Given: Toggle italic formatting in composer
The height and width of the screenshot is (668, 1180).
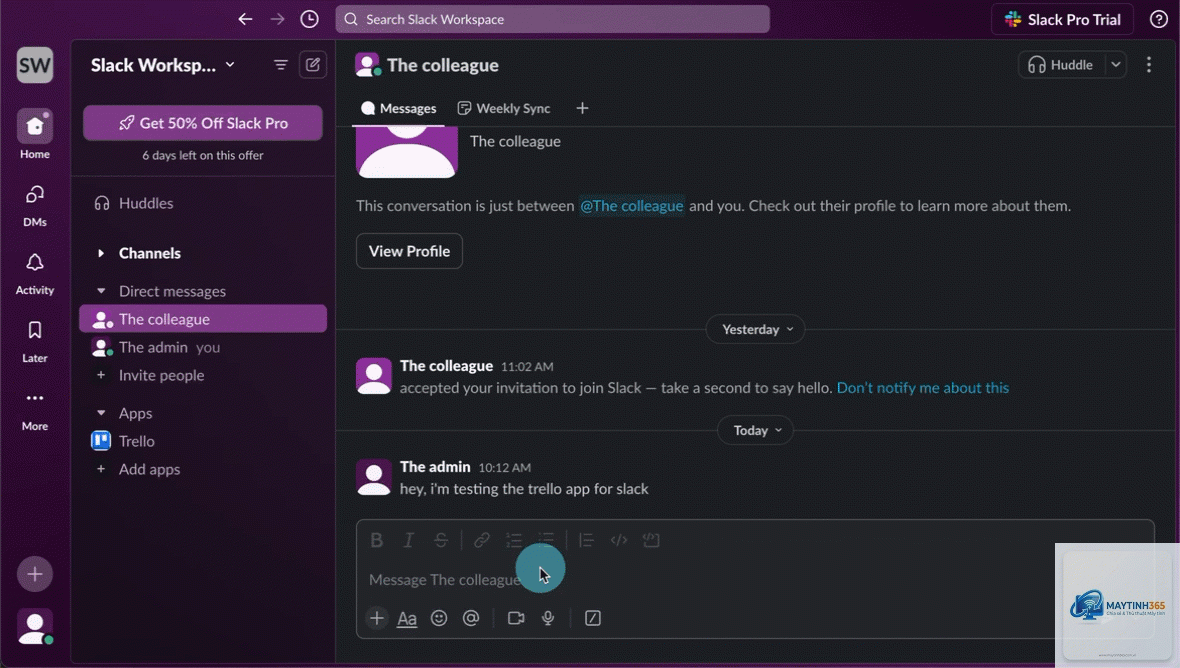Looking at the screenshot, I should click(x=409, y=540).
